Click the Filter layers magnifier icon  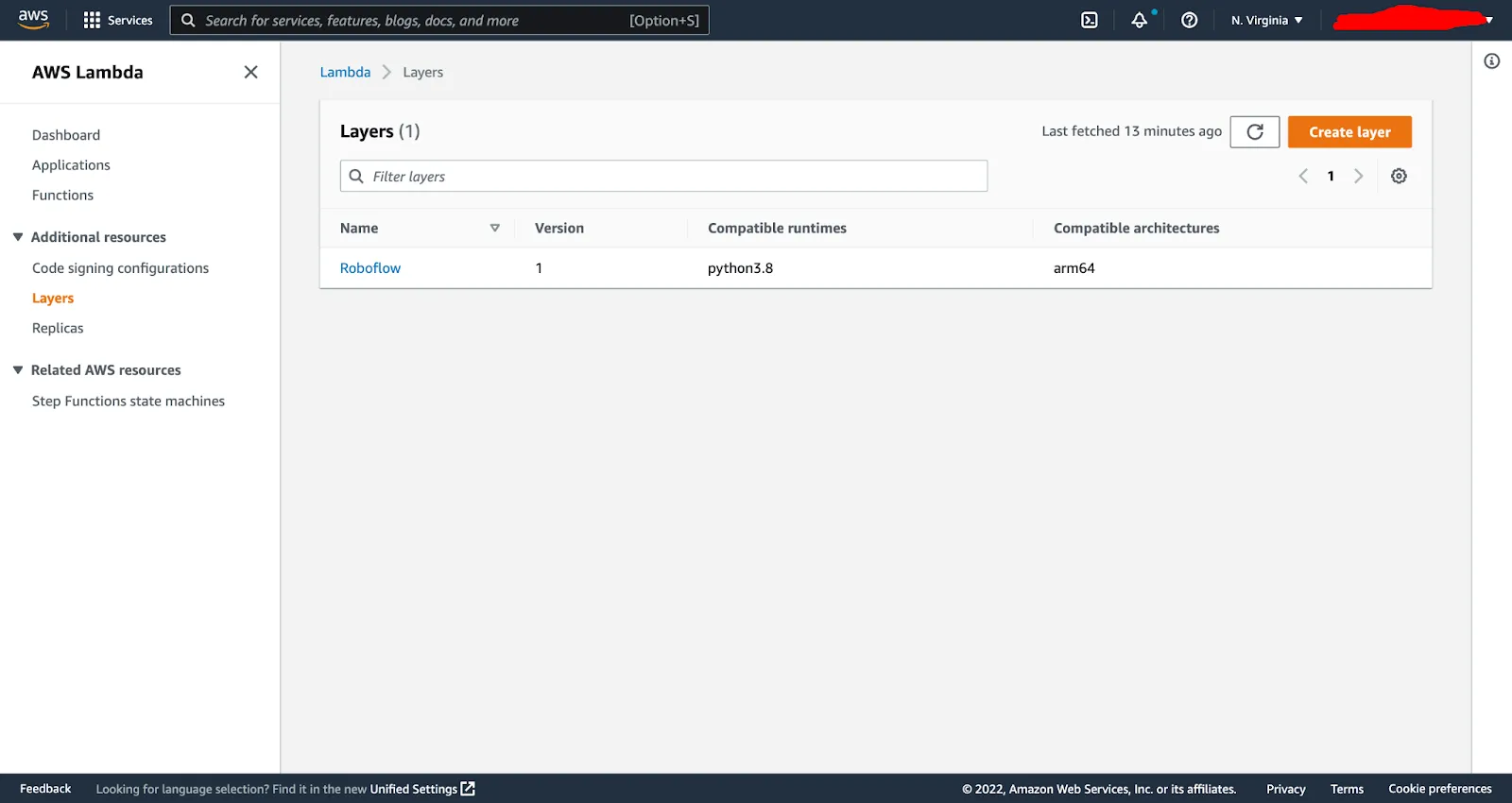coord(356,176)
